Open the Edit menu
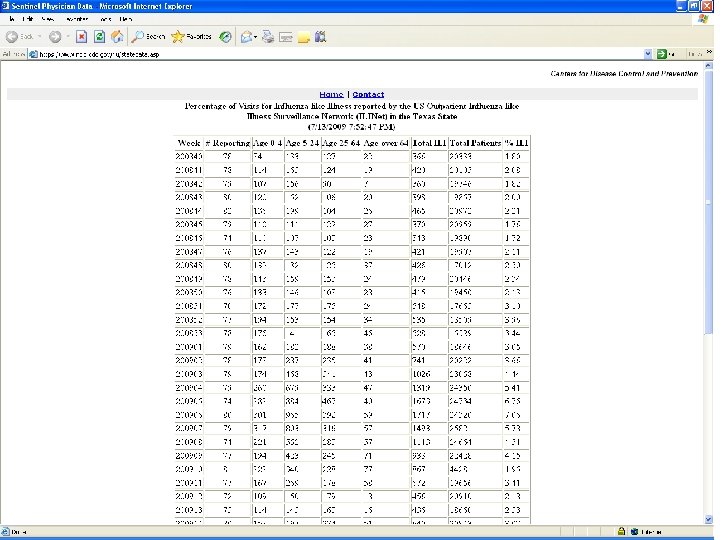Viewport: 720px width, 540px height. [x=28, y=19]
